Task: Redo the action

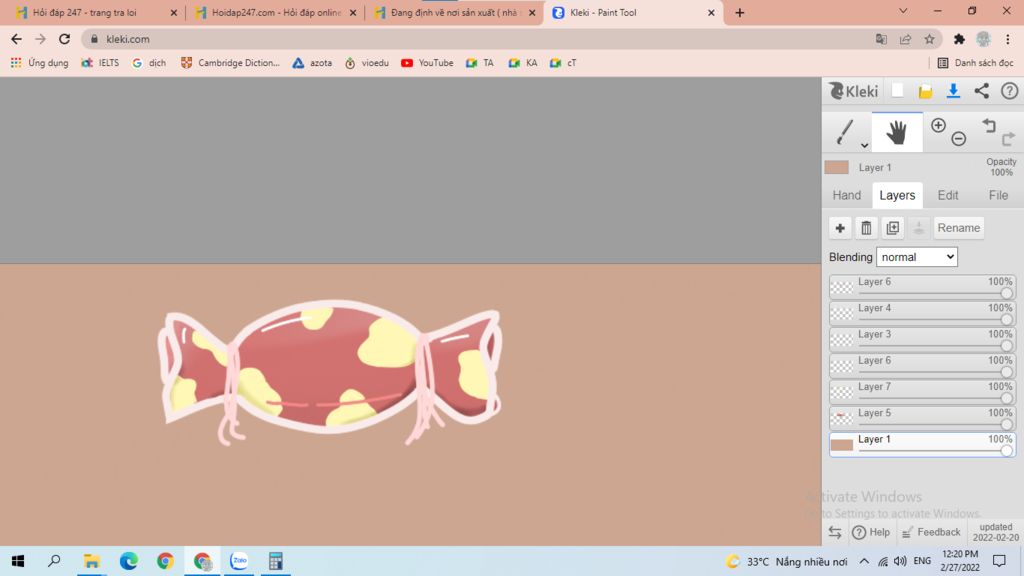Action: (x=1008, y=138)
